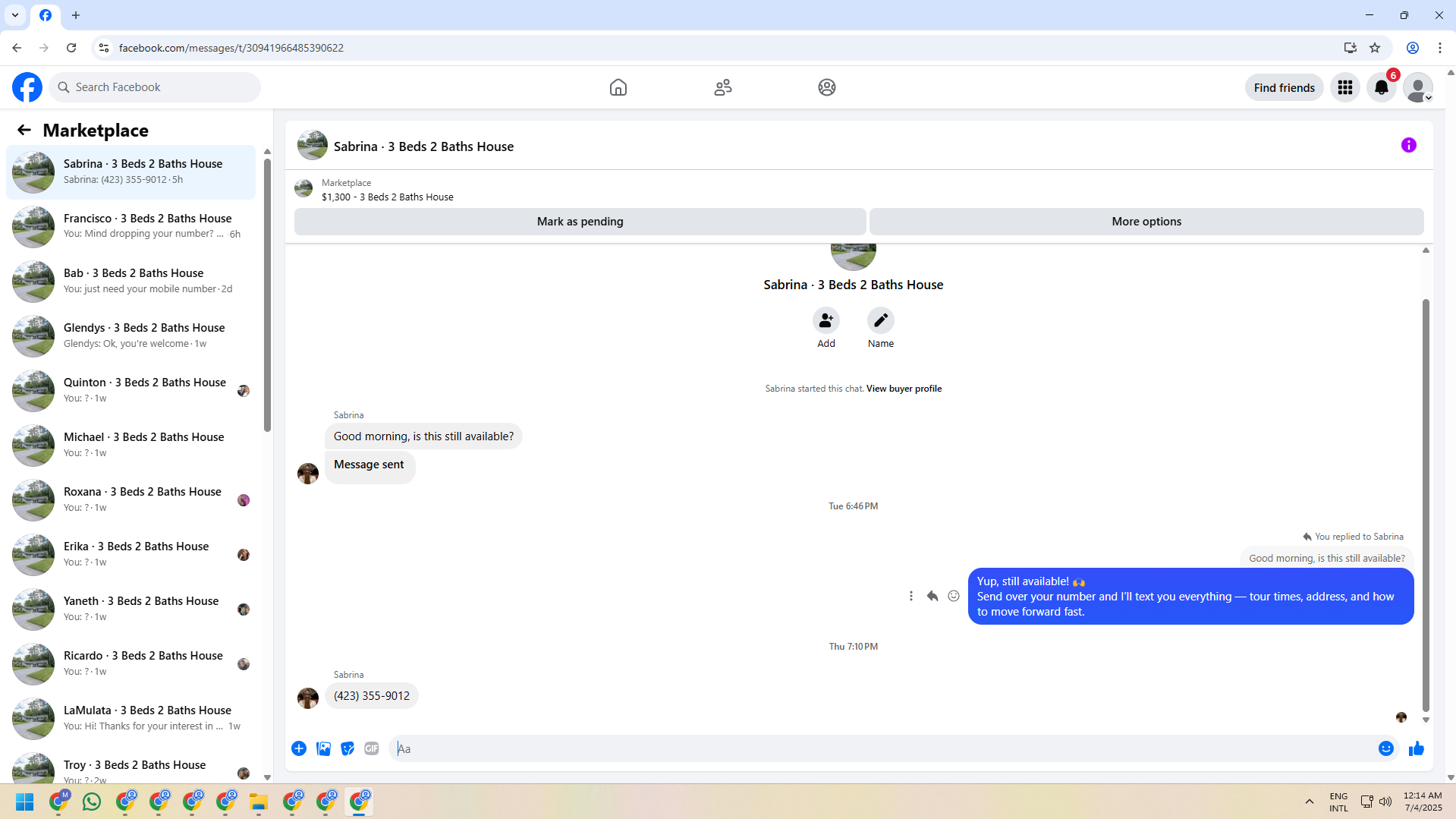Expand the browser tab search dropdown

pos(15,15)
